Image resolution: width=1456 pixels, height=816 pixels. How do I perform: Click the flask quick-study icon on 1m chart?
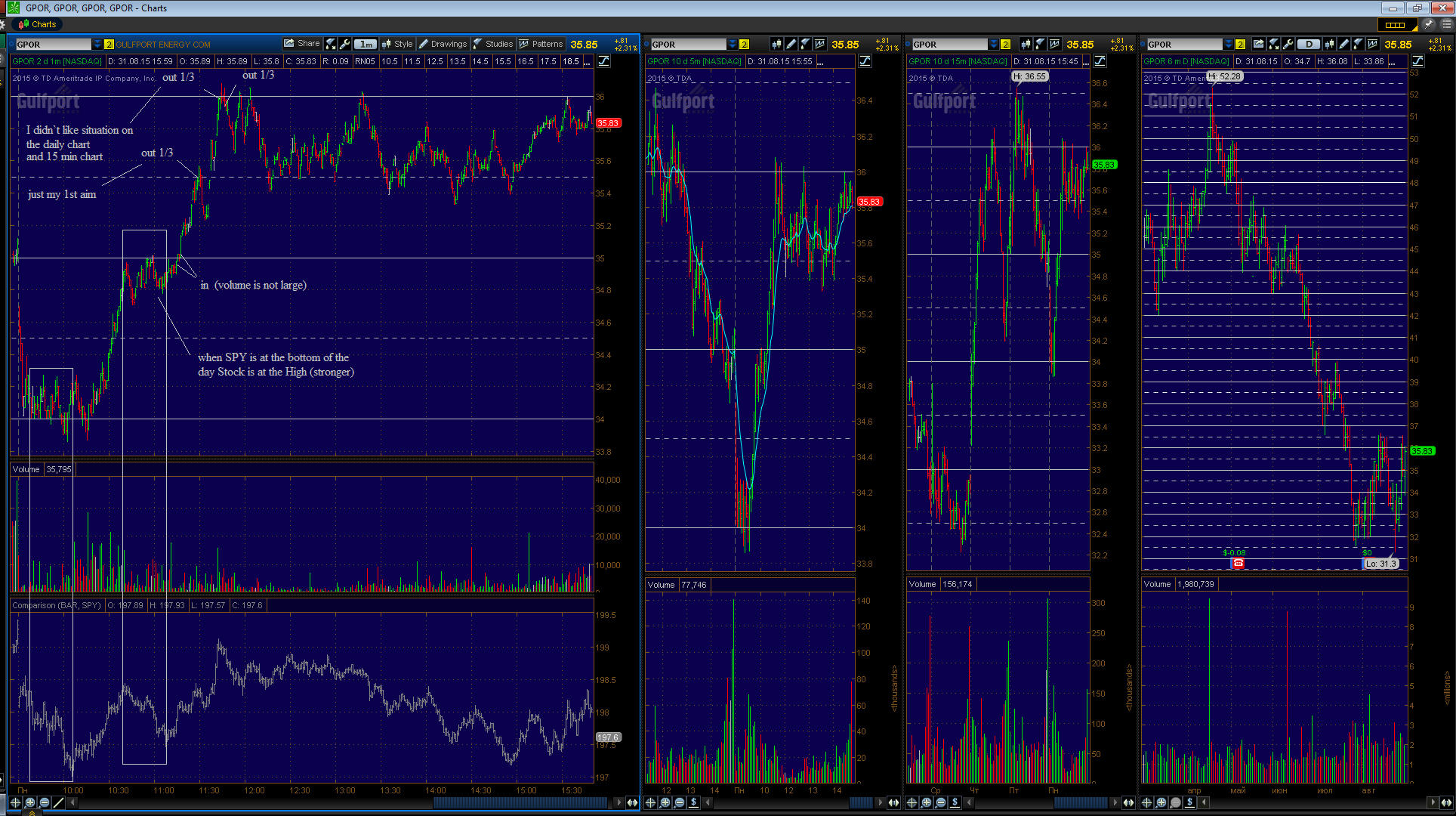pos(331,44)
